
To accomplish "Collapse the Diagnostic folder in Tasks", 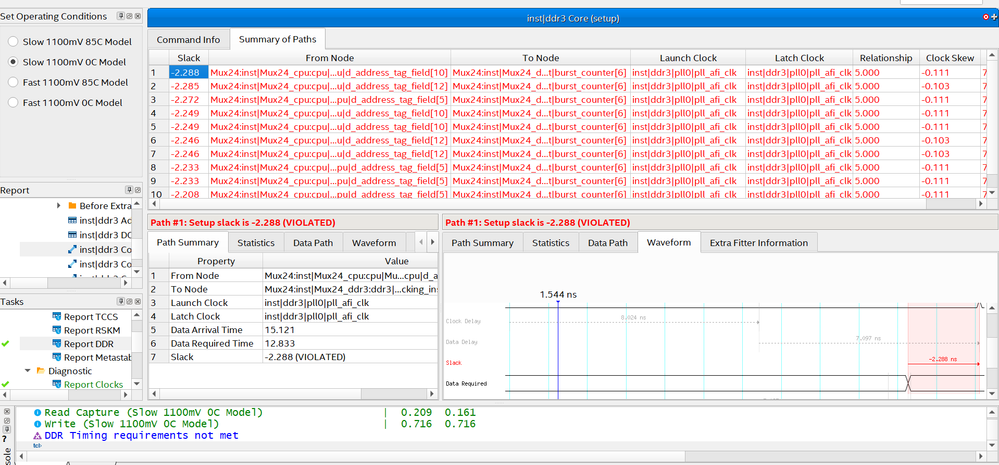I will [x=28, y=370].
